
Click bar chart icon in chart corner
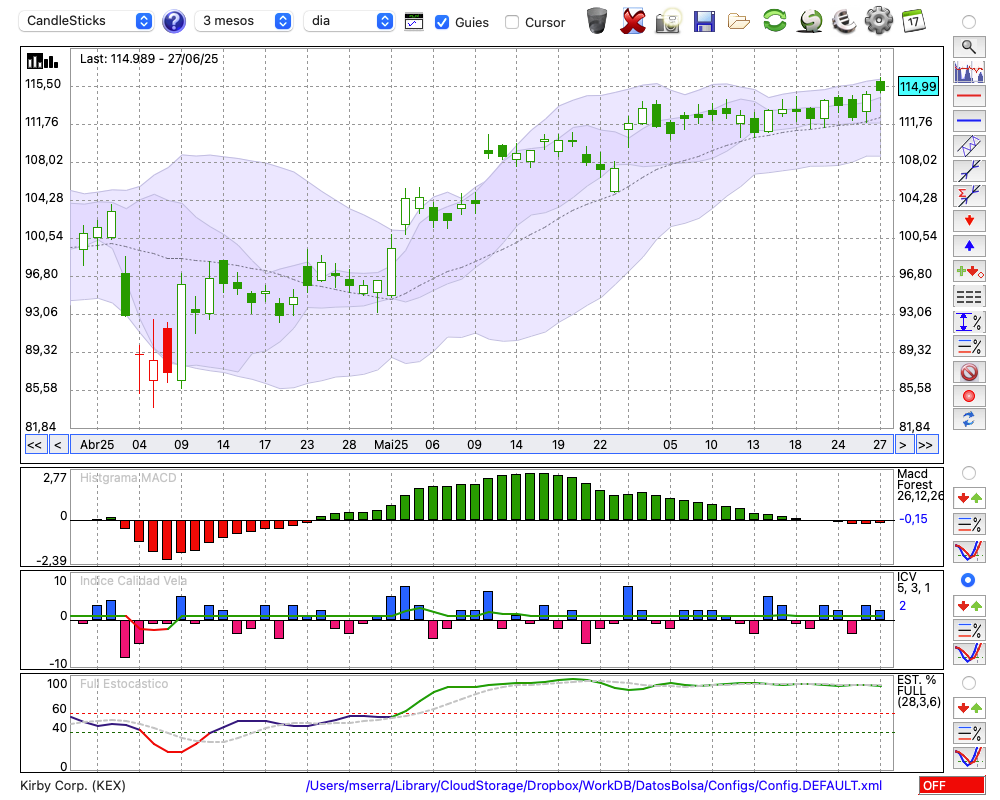(x=42, y=61)
